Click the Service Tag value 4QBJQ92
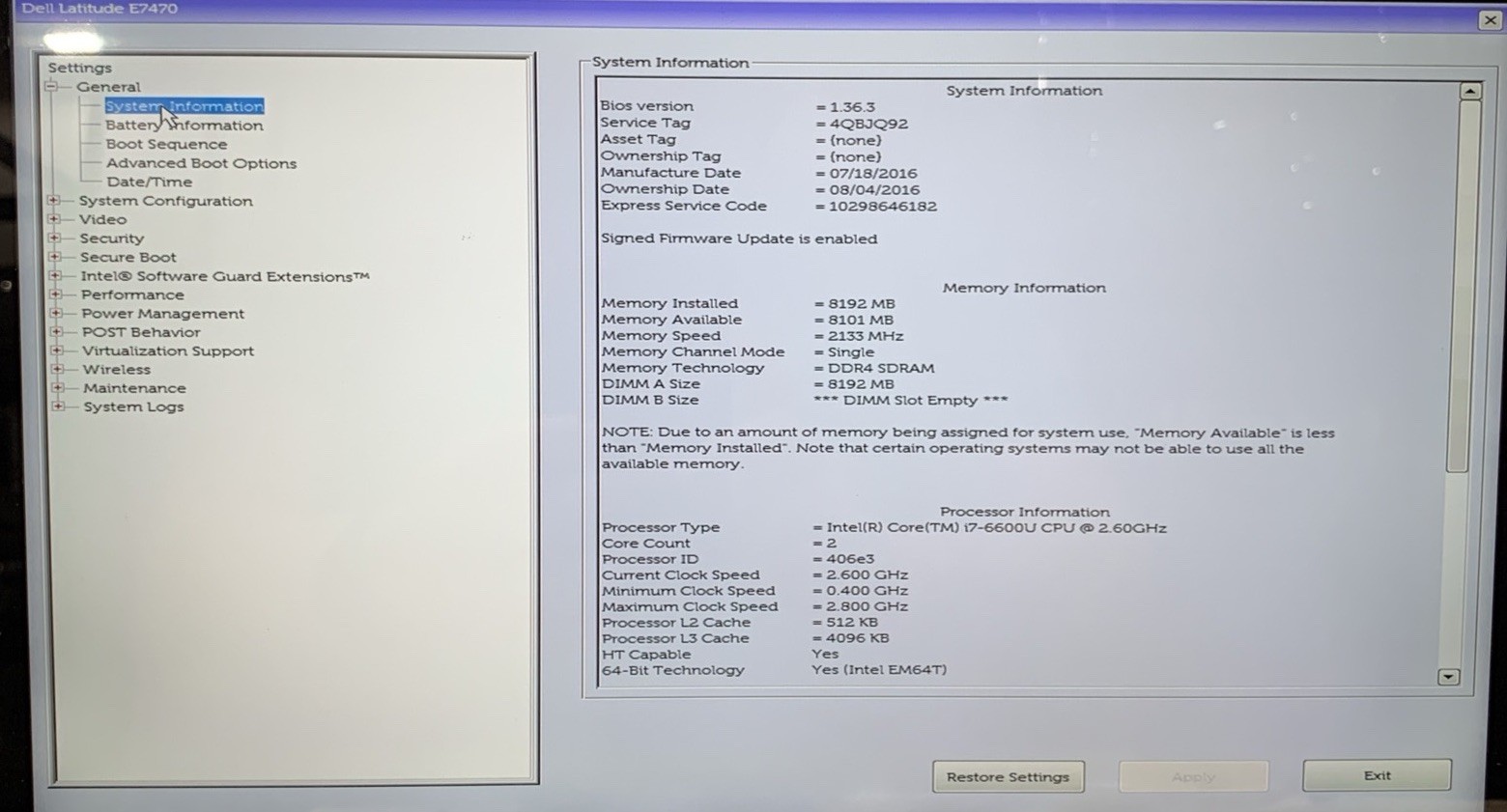Image resolution: width=1507 pixels, height=812 pixels. (868, 124)
